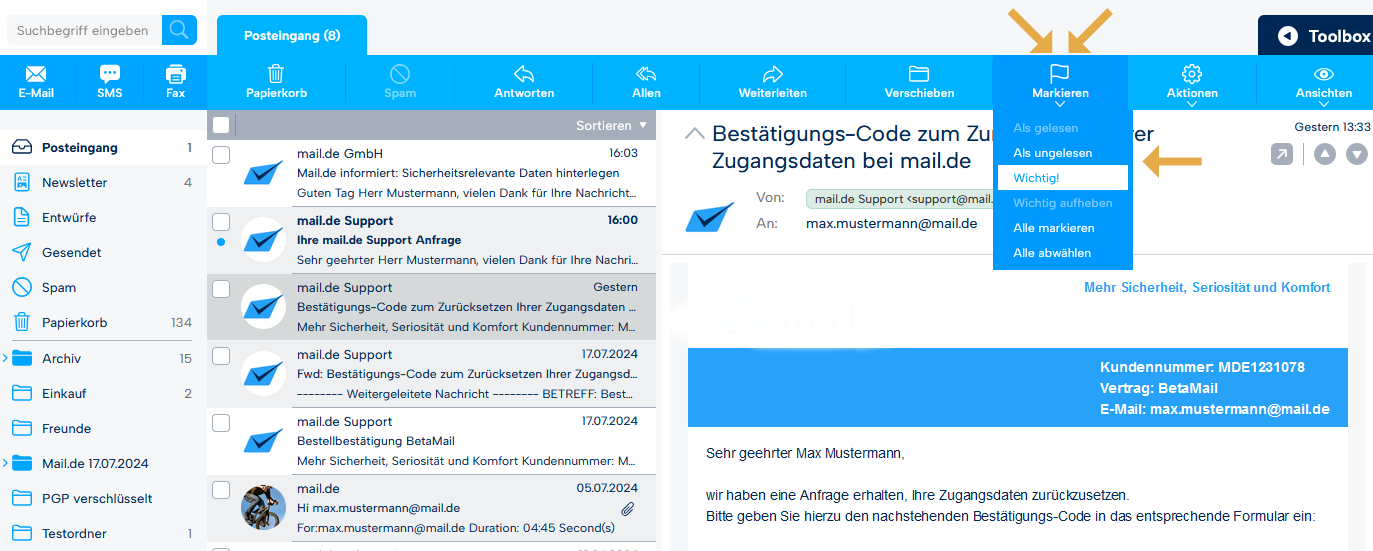Check the 'Ihre mail.de Support Anfrage' checkbox

pos(221,222)
